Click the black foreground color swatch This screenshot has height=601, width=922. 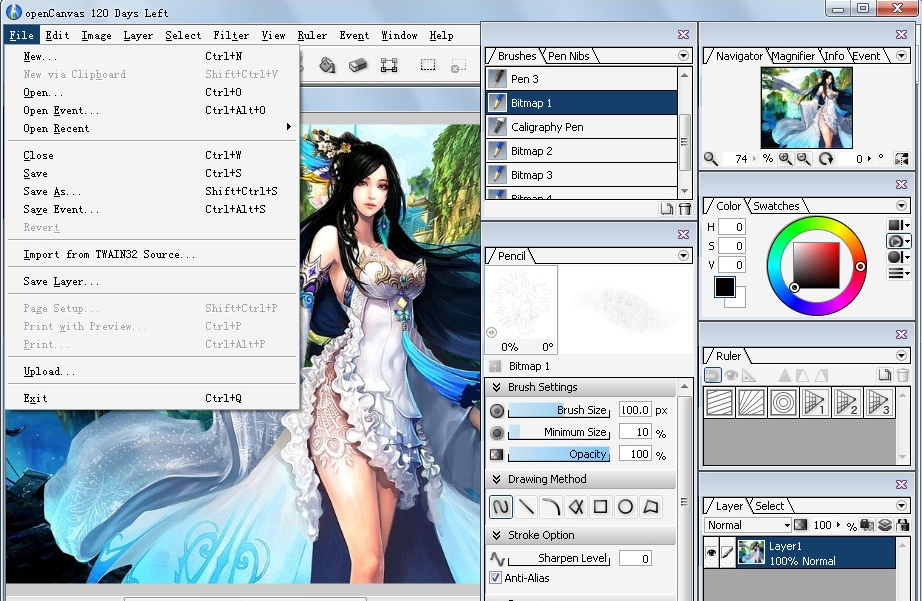pyautogui.click(x=724, y=287)
